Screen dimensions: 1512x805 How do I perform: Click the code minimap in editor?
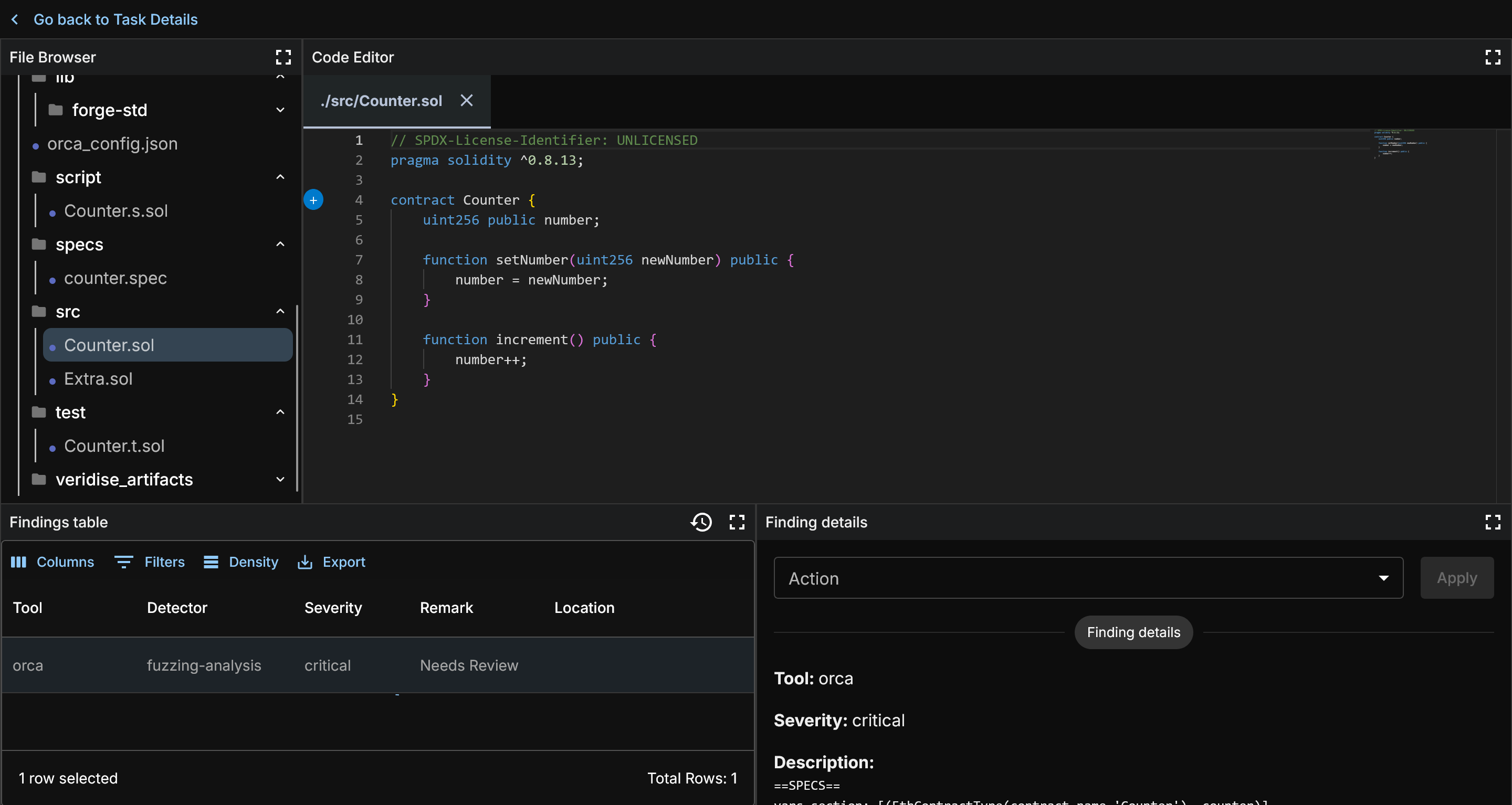pyautogui.click(x=1400, y=144)
